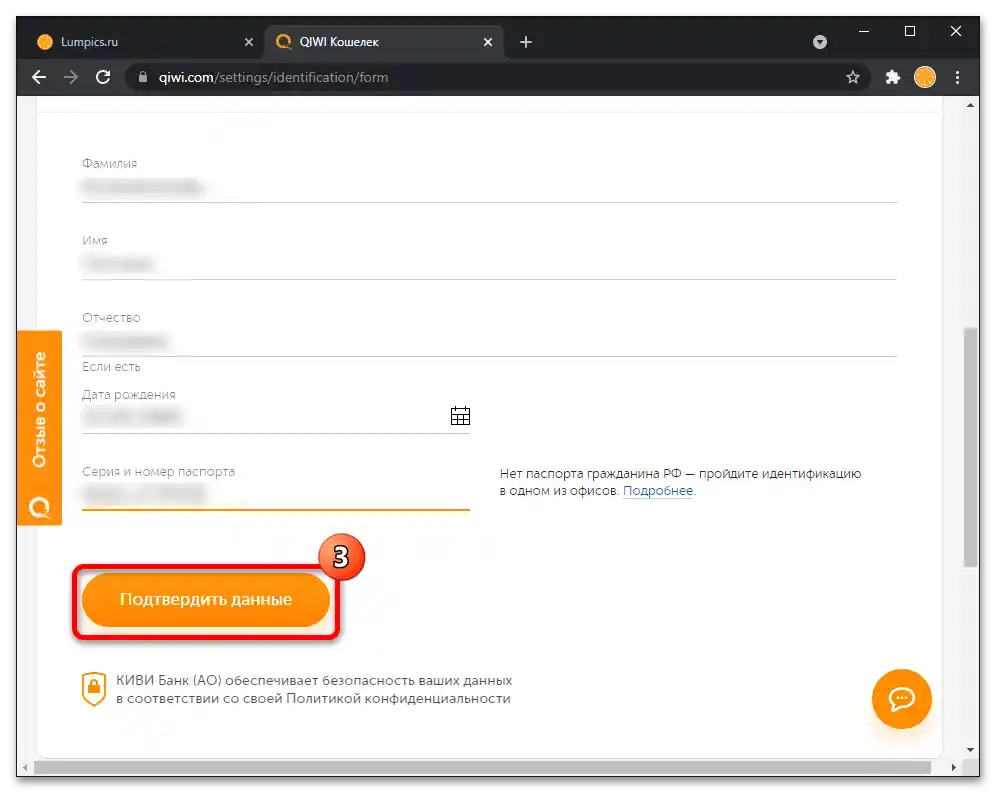Focus the passport series and number field
Viewport: 996px width, 793px height.
click(x=276, y=495)
